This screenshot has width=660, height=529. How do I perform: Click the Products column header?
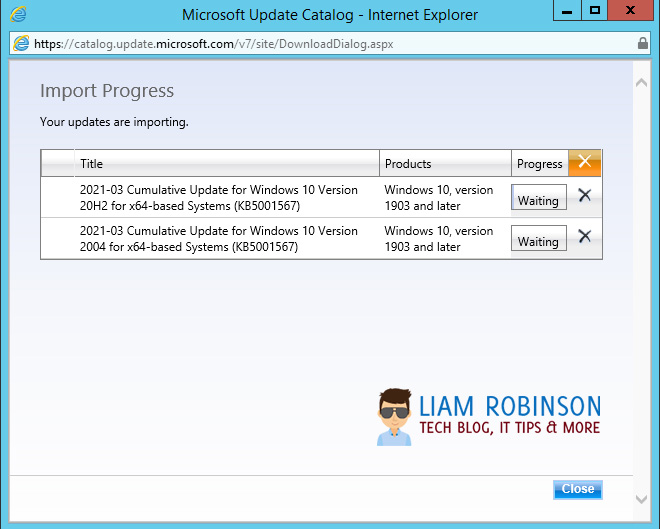(445, 163)
